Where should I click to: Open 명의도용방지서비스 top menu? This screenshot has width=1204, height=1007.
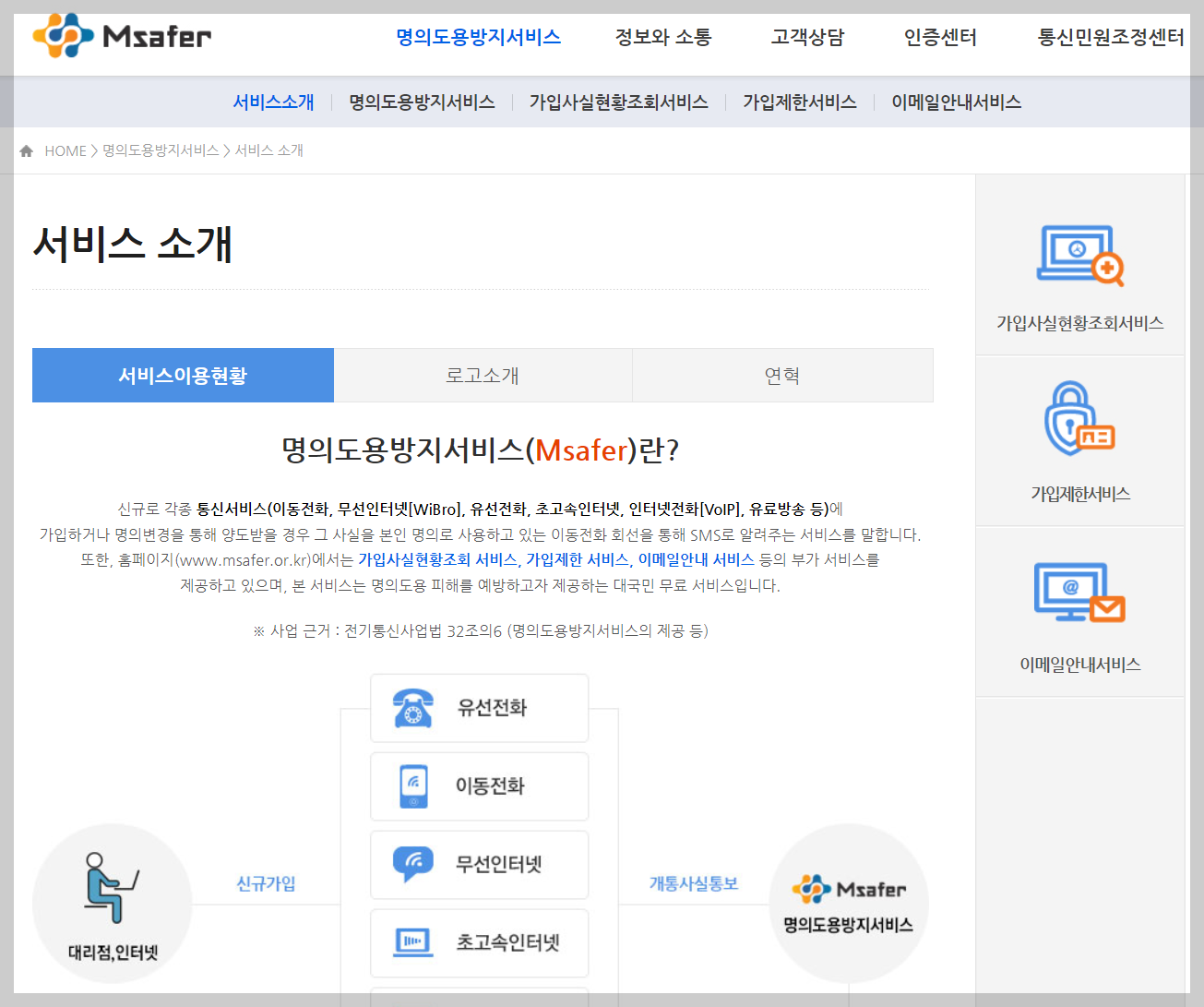click(x=478, y=37)
